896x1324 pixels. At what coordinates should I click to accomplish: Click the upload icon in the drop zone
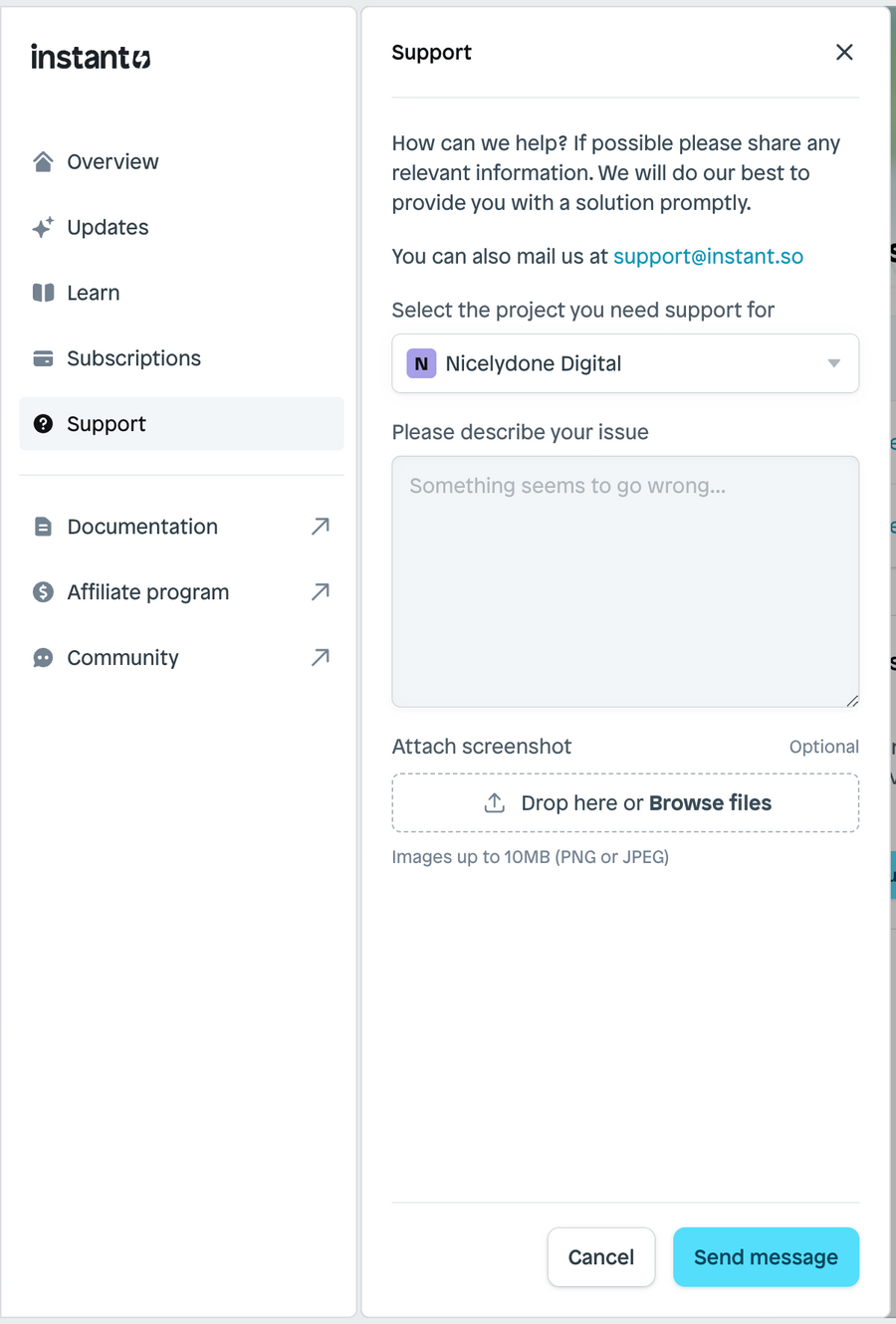[x=495, y=801]
